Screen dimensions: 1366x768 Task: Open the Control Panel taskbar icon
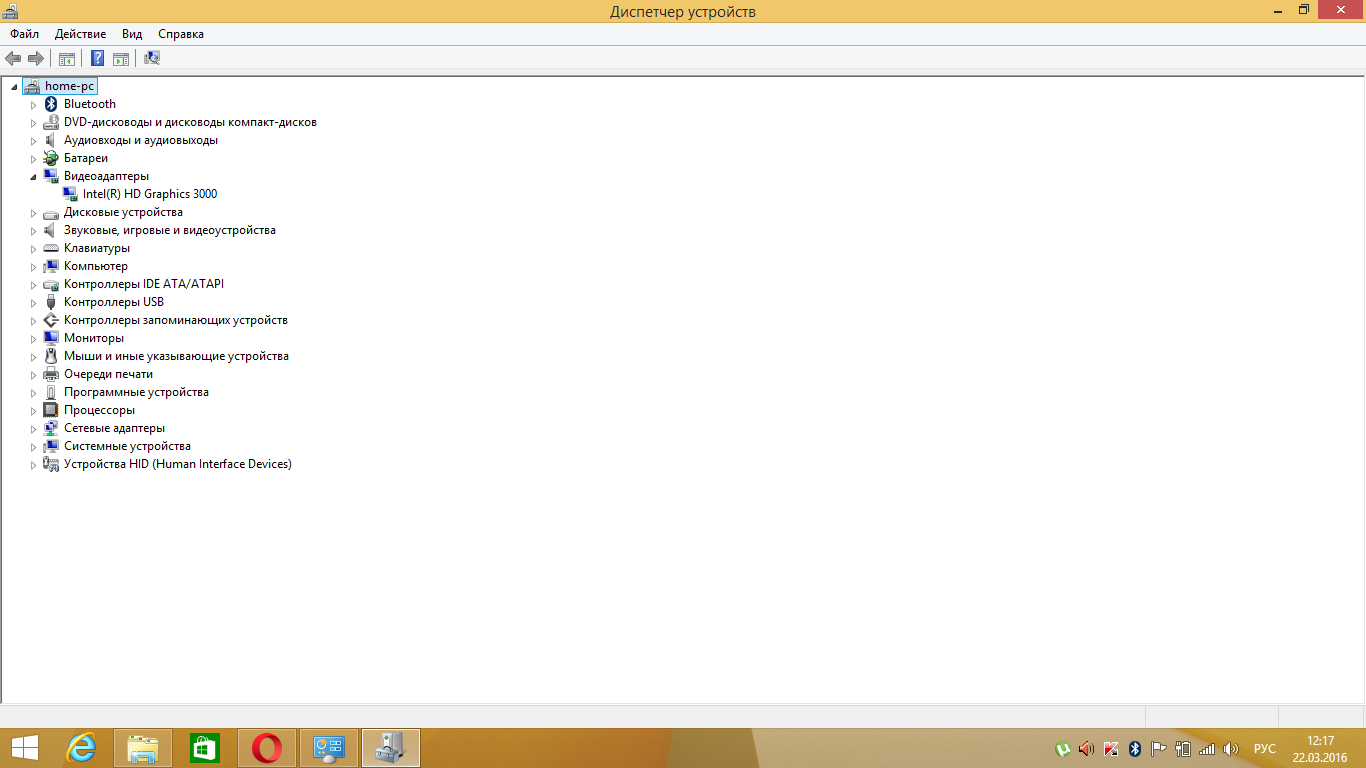point(329,747)
